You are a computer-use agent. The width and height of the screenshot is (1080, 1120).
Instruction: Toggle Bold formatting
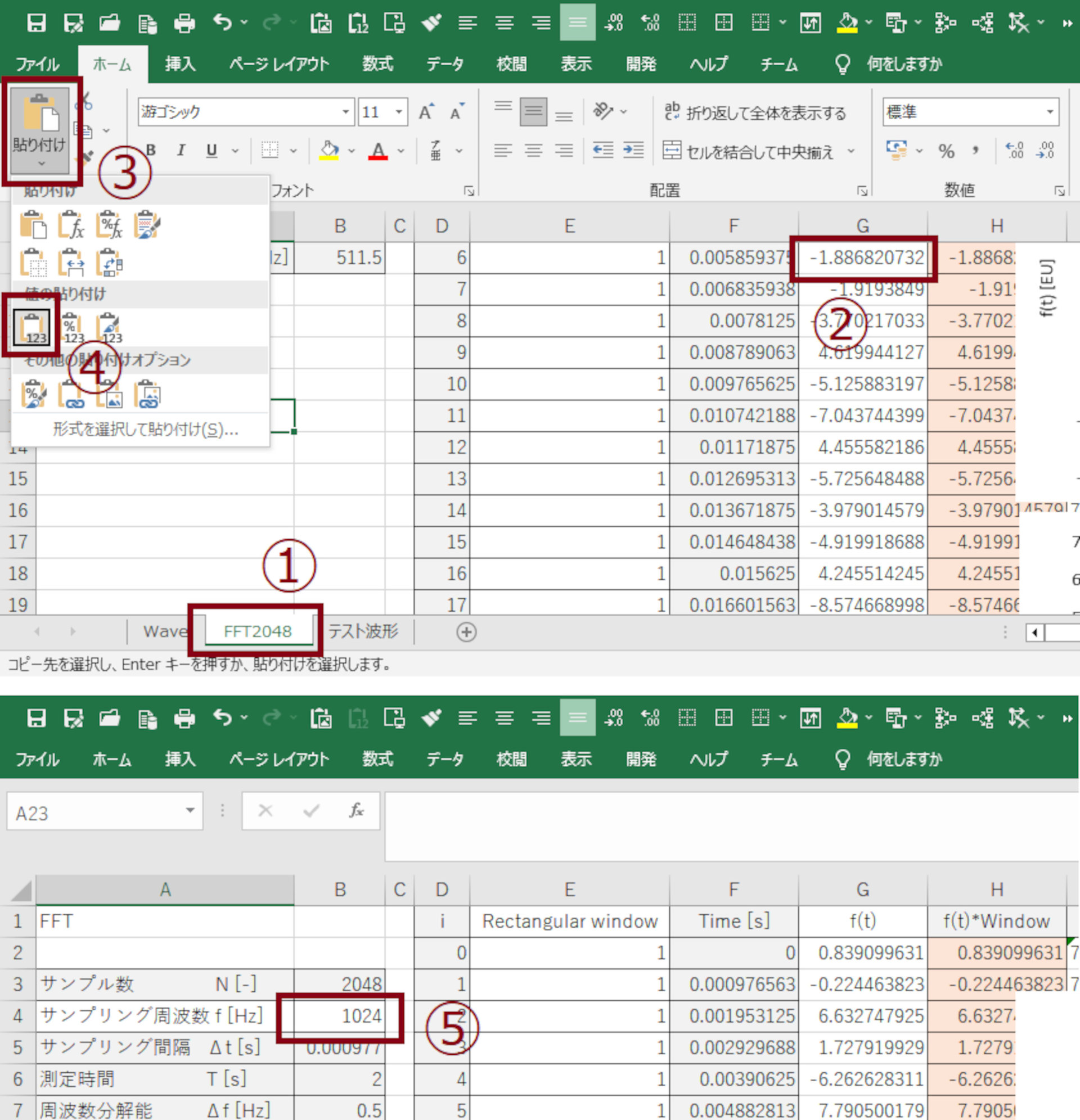click(151, 150)
